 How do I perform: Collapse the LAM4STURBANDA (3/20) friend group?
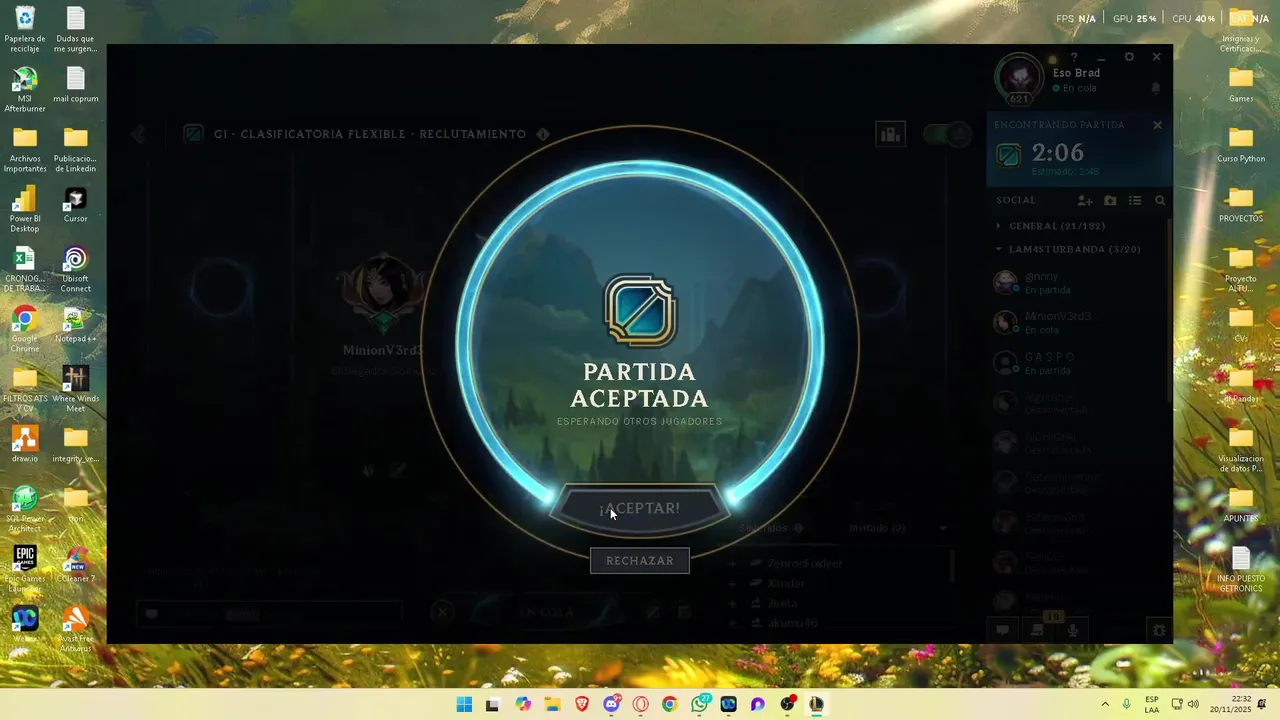(x=1068, y=249)
